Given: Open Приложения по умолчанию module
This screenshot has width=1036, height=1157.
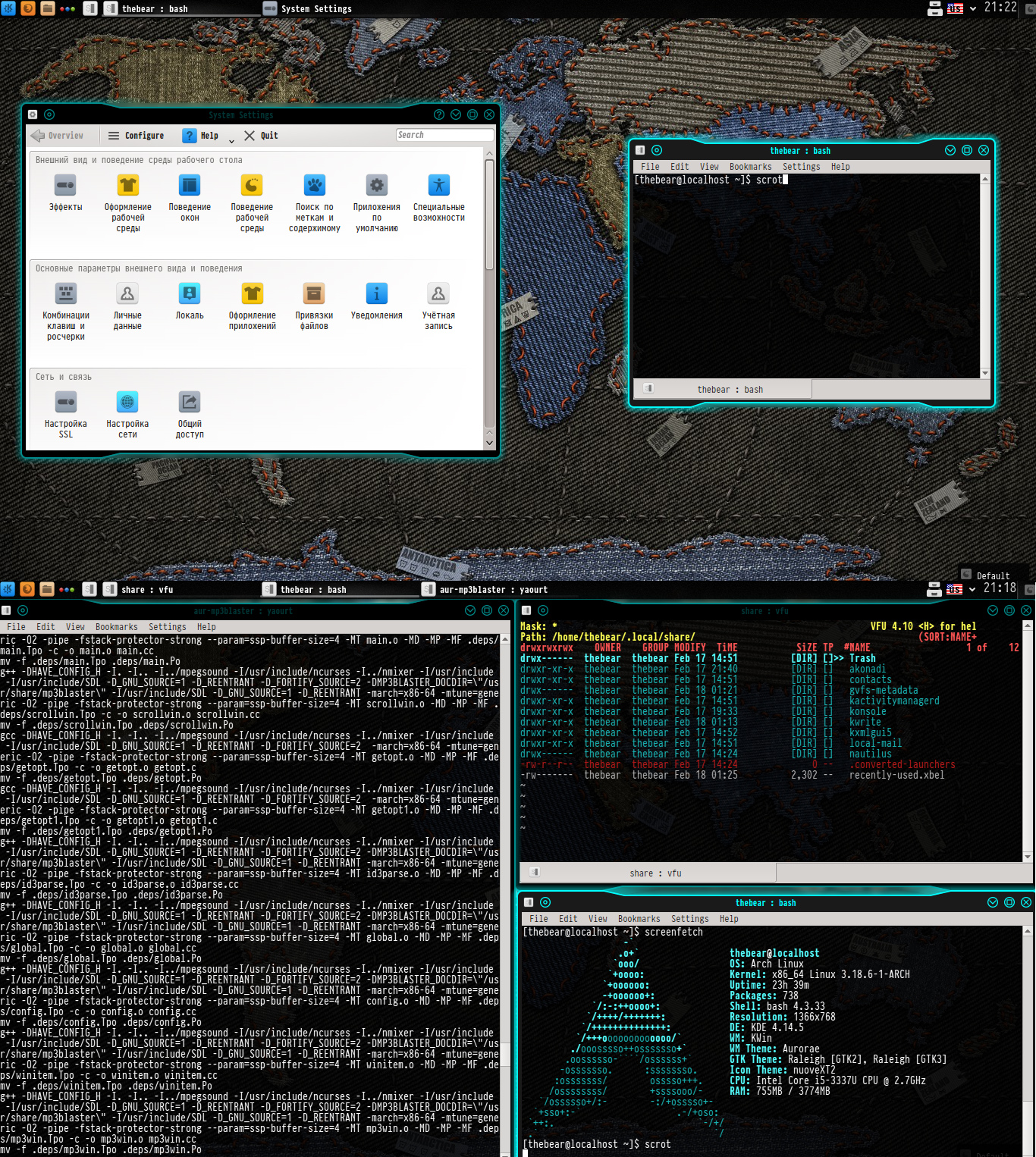Looking at the screenshot, I should pos(377,202).
